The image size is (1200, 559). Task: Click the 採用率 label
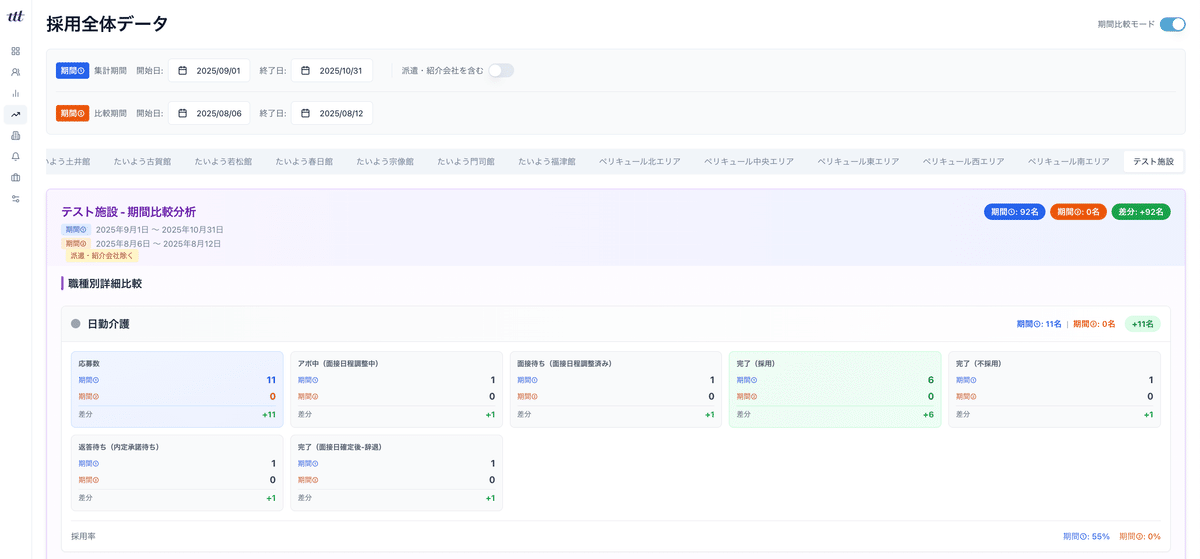coord(83,536)
